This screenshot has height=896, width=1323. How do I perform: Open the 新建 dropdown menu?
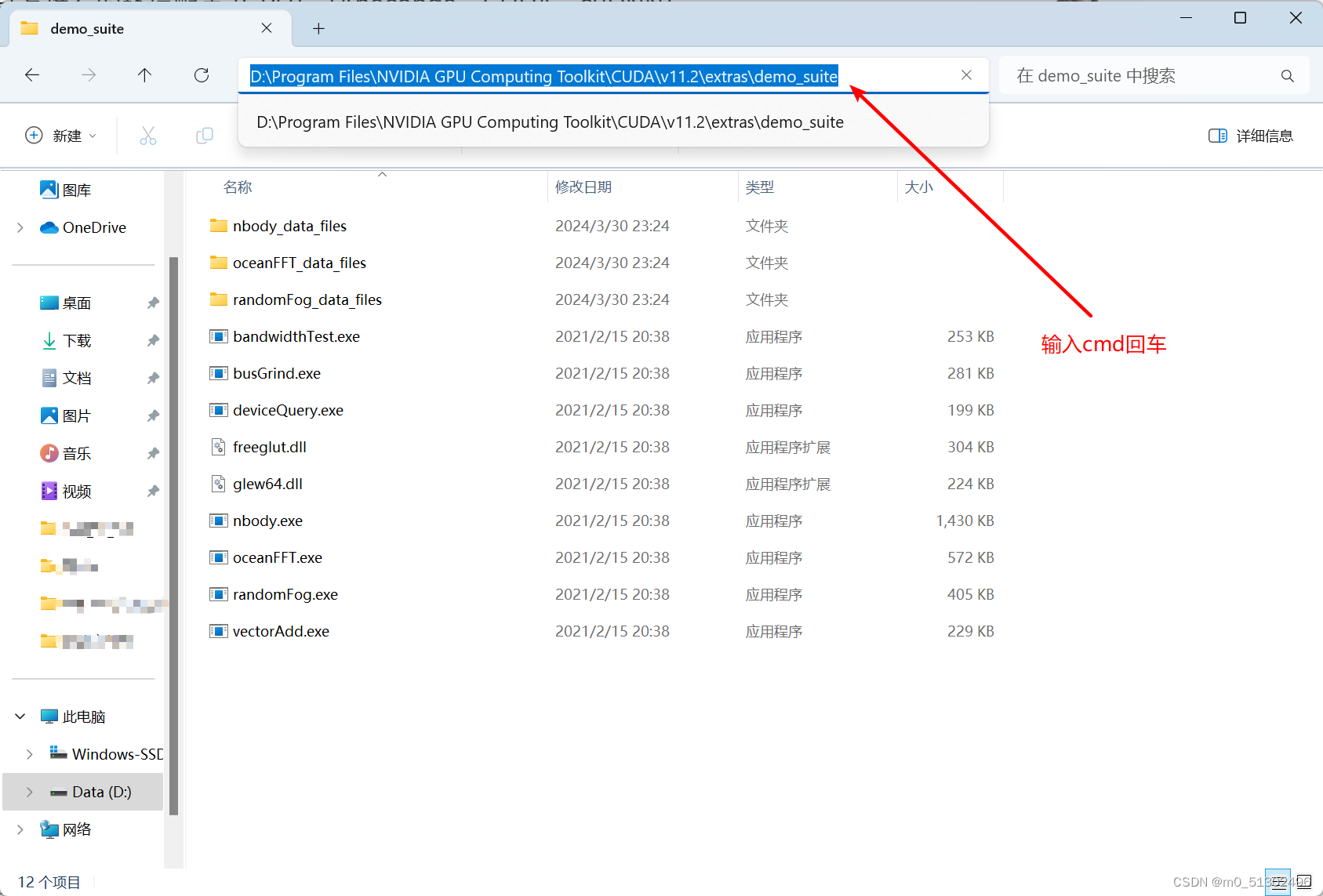click(x=62, y=135)
